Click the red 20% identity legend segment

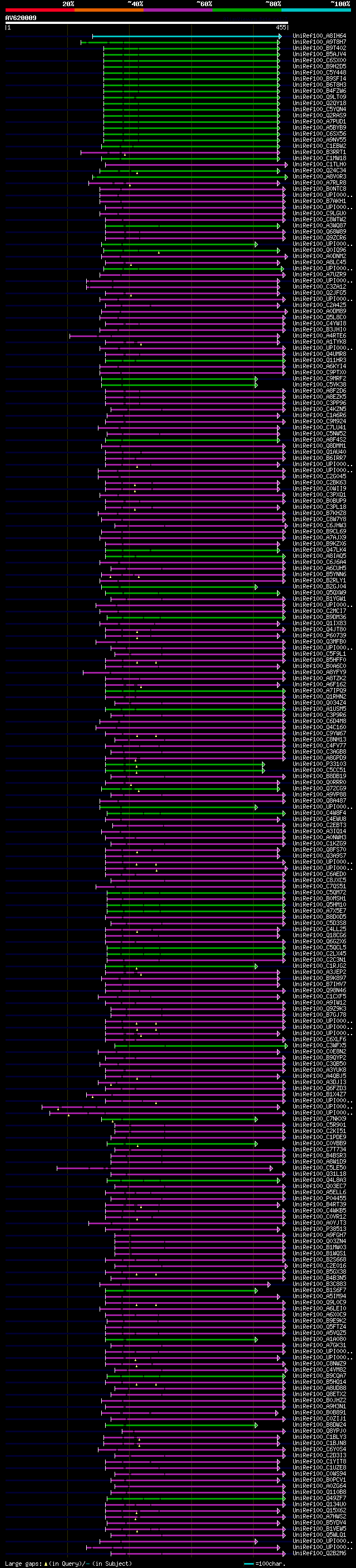tap(39, 11)
